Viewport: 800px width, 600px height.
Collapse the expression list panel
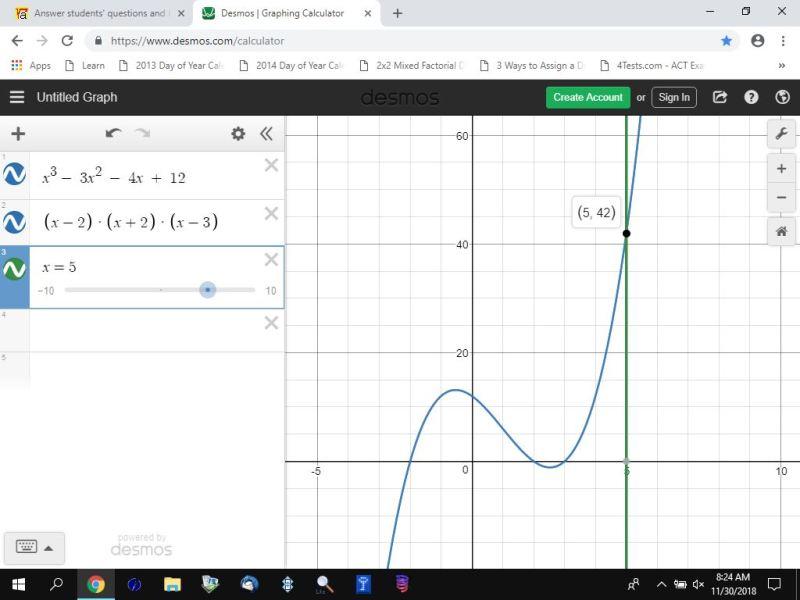(266, 134)
